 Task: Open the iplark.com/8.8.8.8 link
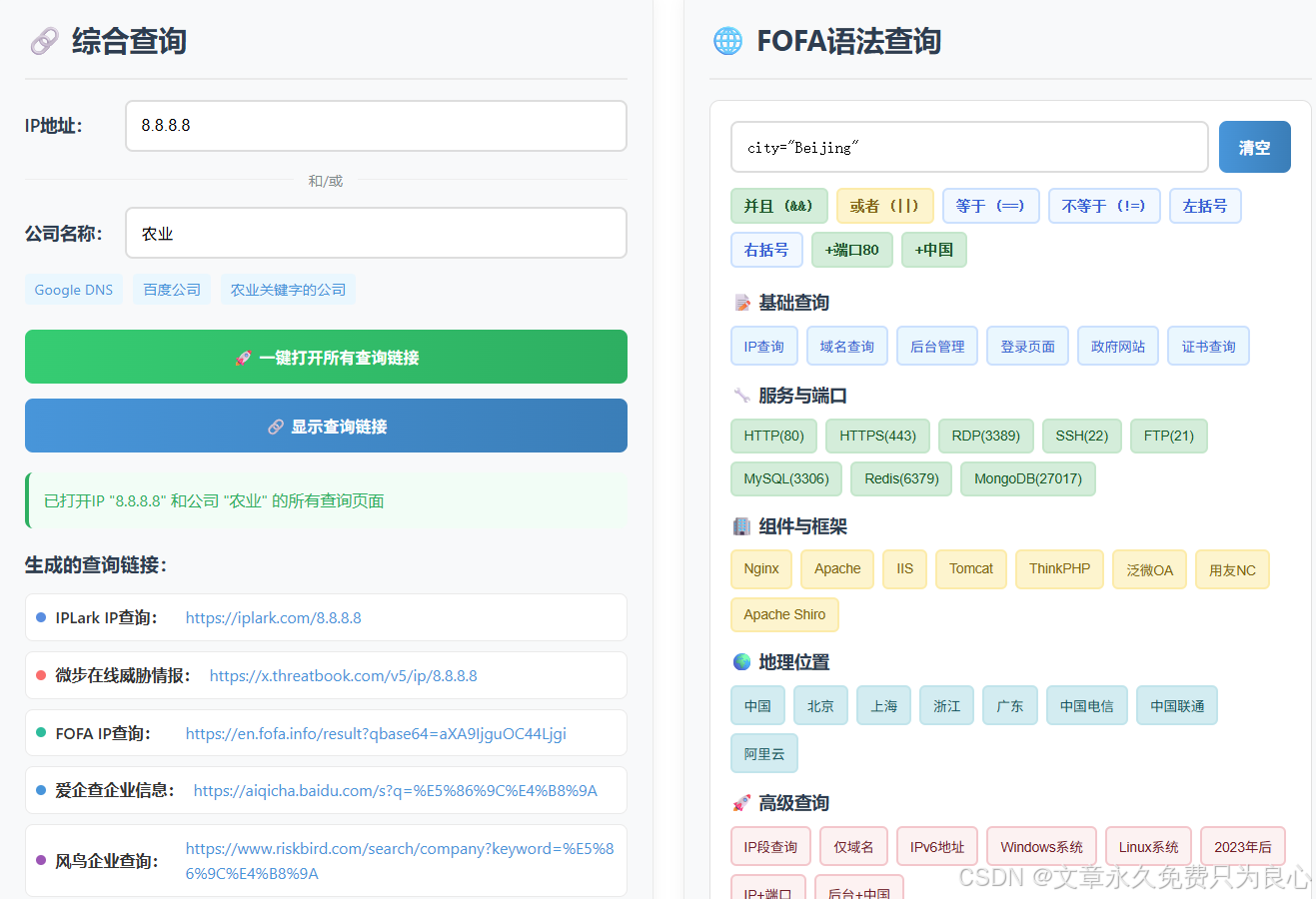point(274,618)
